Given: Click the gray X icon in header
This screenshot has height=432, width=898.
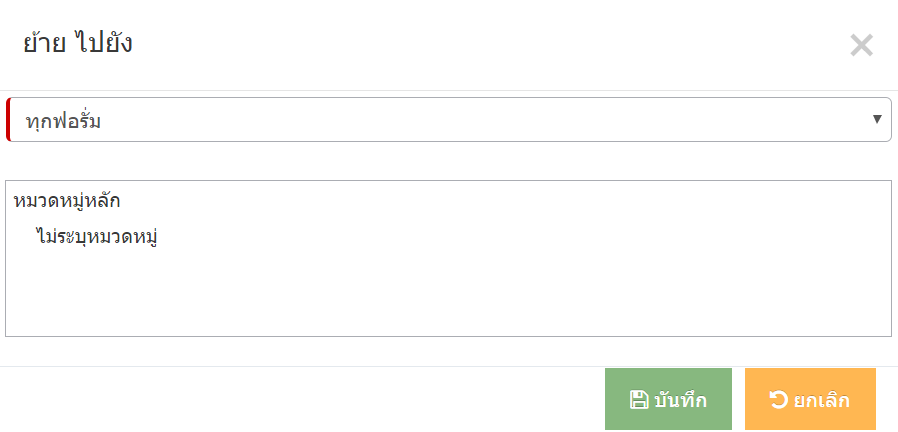Looking at the screenshot, I should pos(861,45).
